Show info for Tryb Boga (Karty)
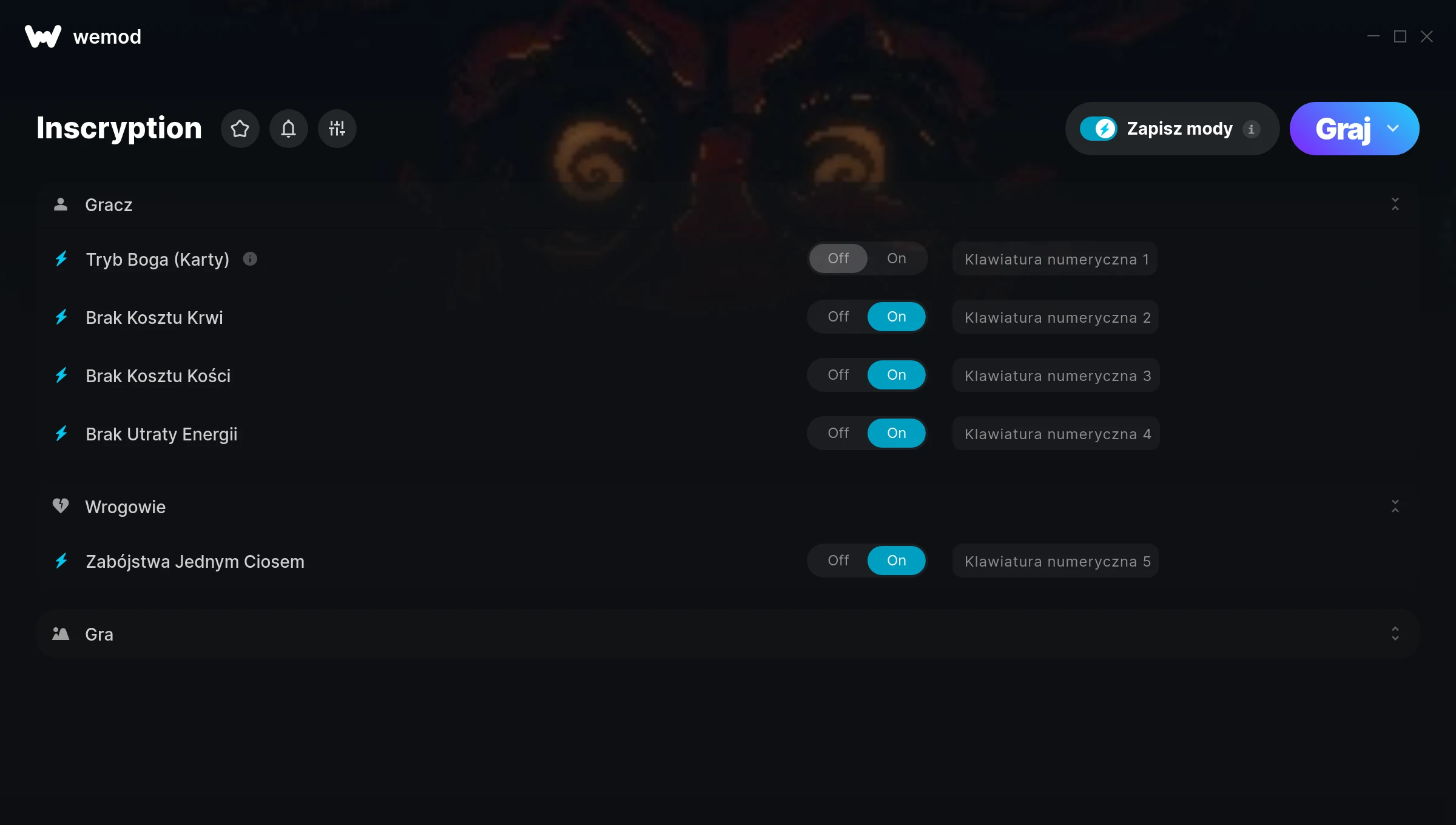Image resolution: width=1456 pixels, height=825 pixels. [250, 259]
